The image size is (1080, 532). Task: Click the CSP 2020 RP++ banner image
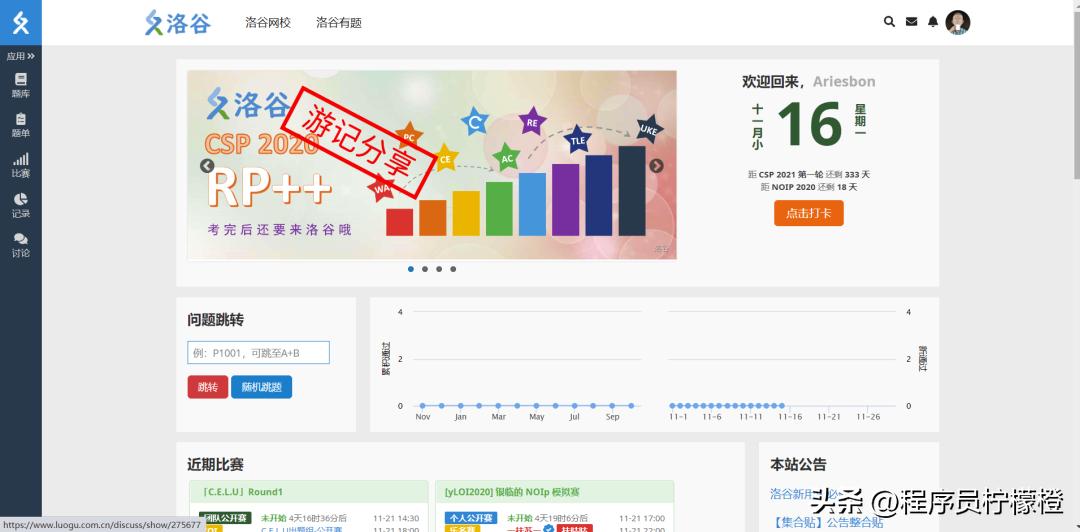[x=432, y=165]
